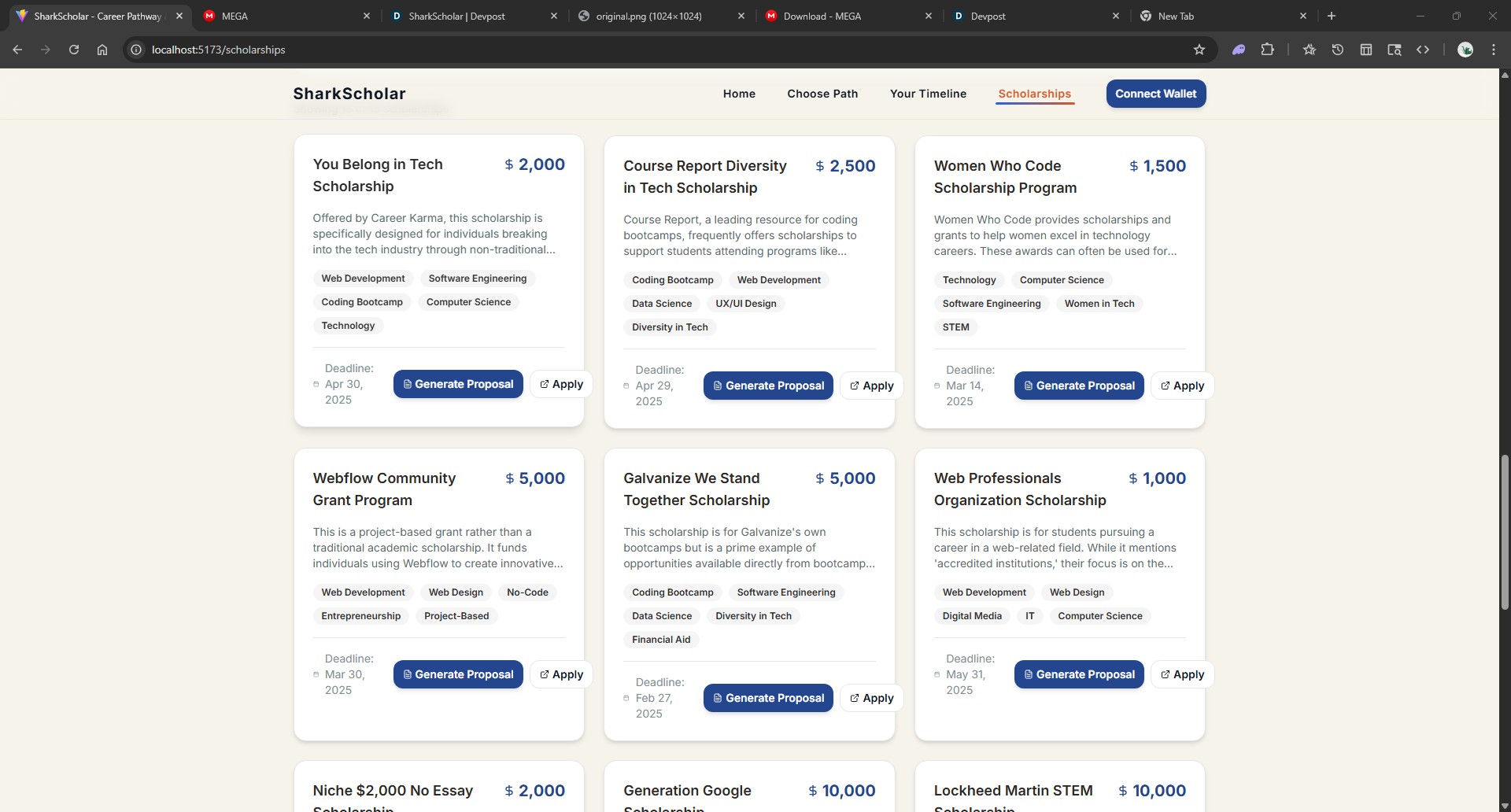Go to browser home page

[102, 50]
